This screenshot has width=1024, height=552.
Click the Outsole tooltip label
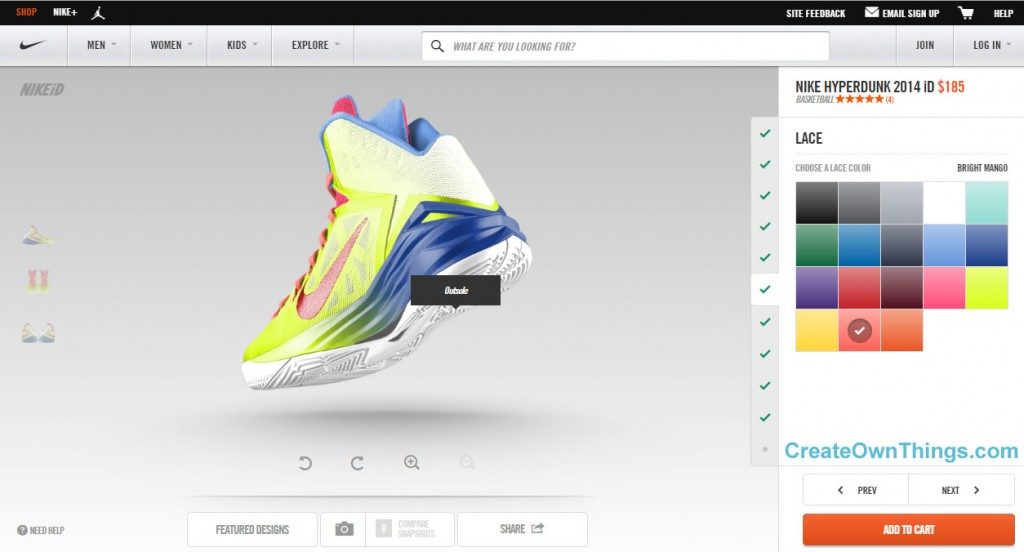click(x=456, y=290)
